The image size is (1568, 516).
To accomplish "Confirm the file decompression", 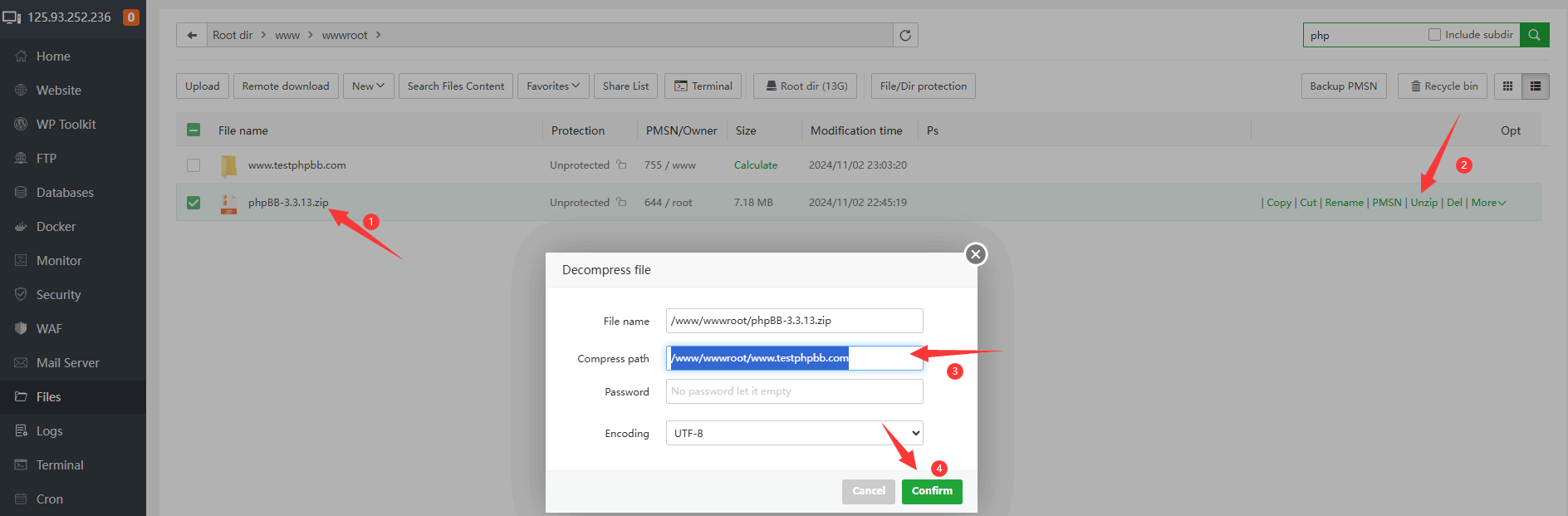I will coord(932,491).
